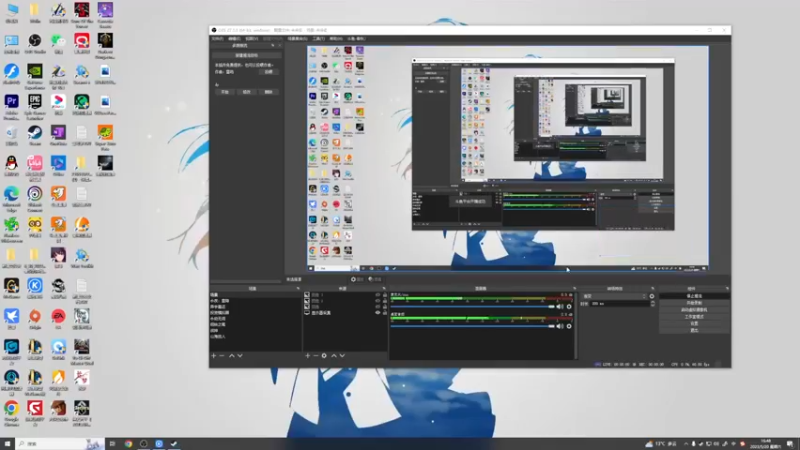Pop out the Audio Mixer panel header icon
The image size is (800, 450).
click(x=574, y=288)
